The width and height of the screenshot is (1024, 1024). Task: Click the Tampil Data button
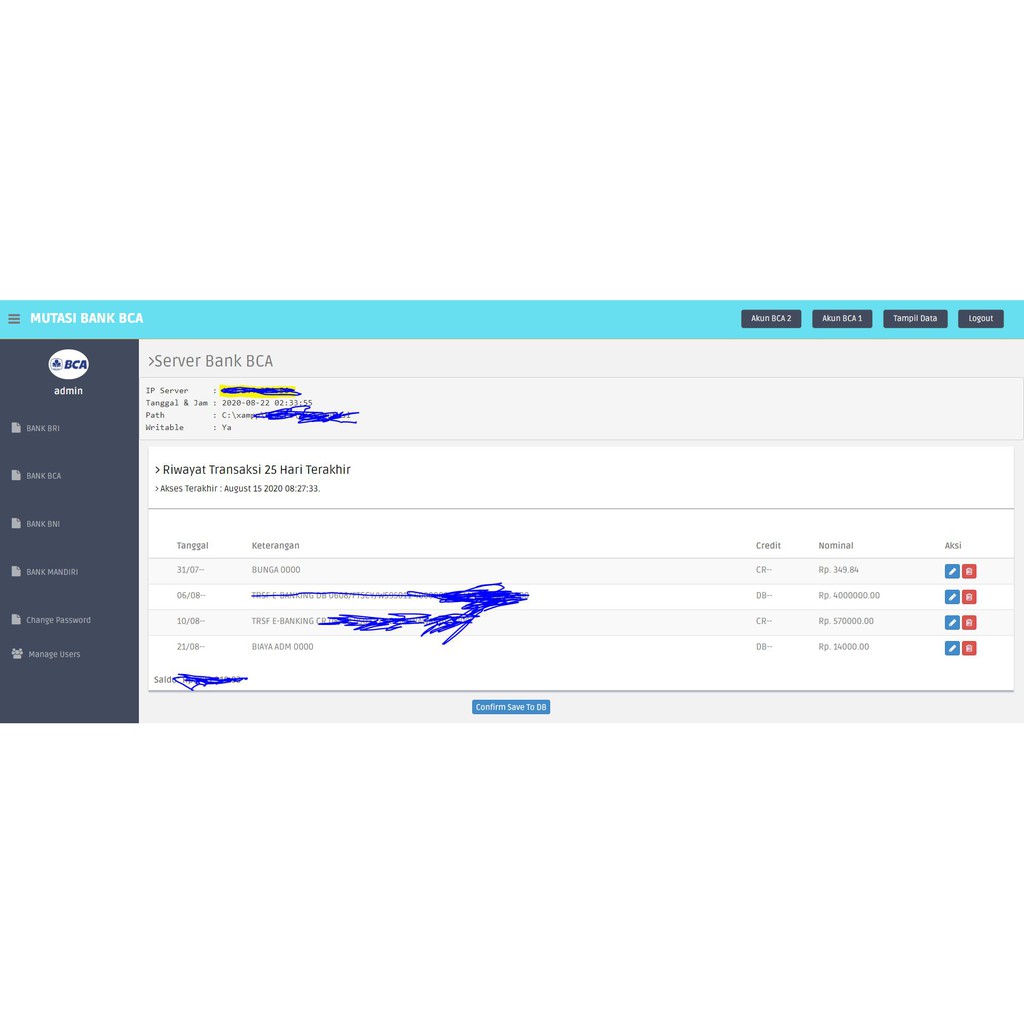click(x=915, y=319)
